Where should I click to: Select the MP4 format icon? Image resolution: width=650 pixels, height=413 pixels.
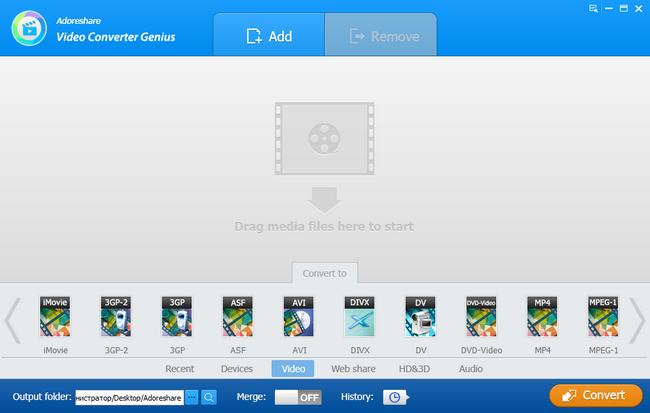click(x=542, y=316)
